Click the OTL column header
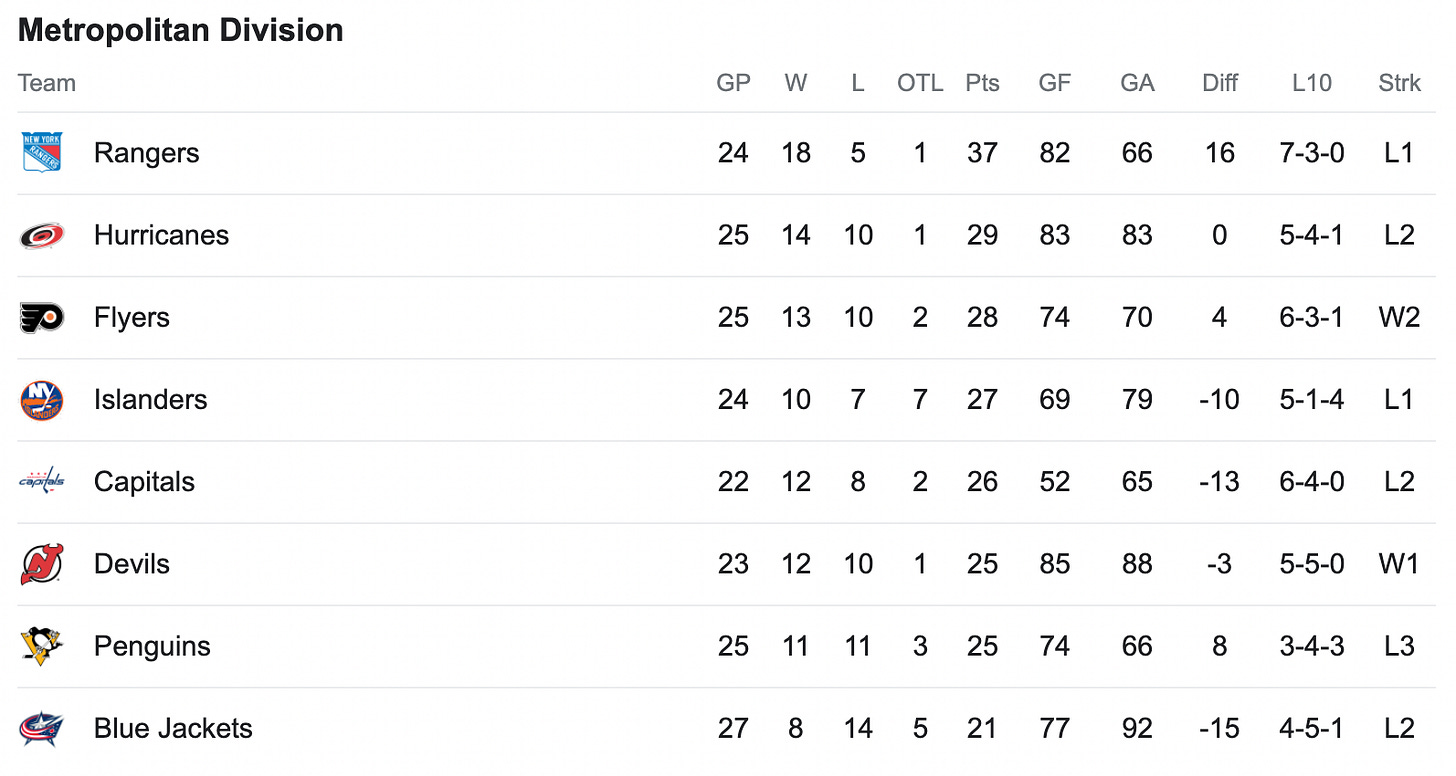 click(x=920, y=83)
